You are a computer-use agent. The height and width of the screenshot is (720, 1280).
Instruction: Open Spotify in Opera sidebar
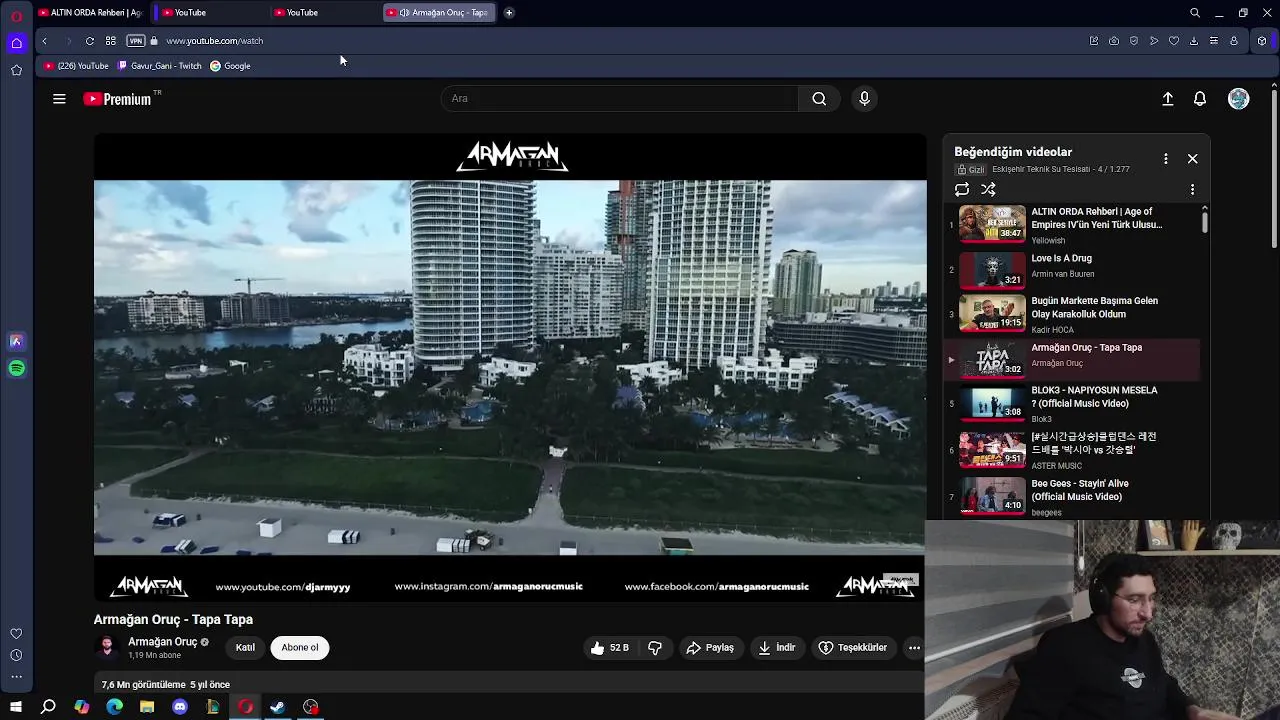click(x=16, y=369)
